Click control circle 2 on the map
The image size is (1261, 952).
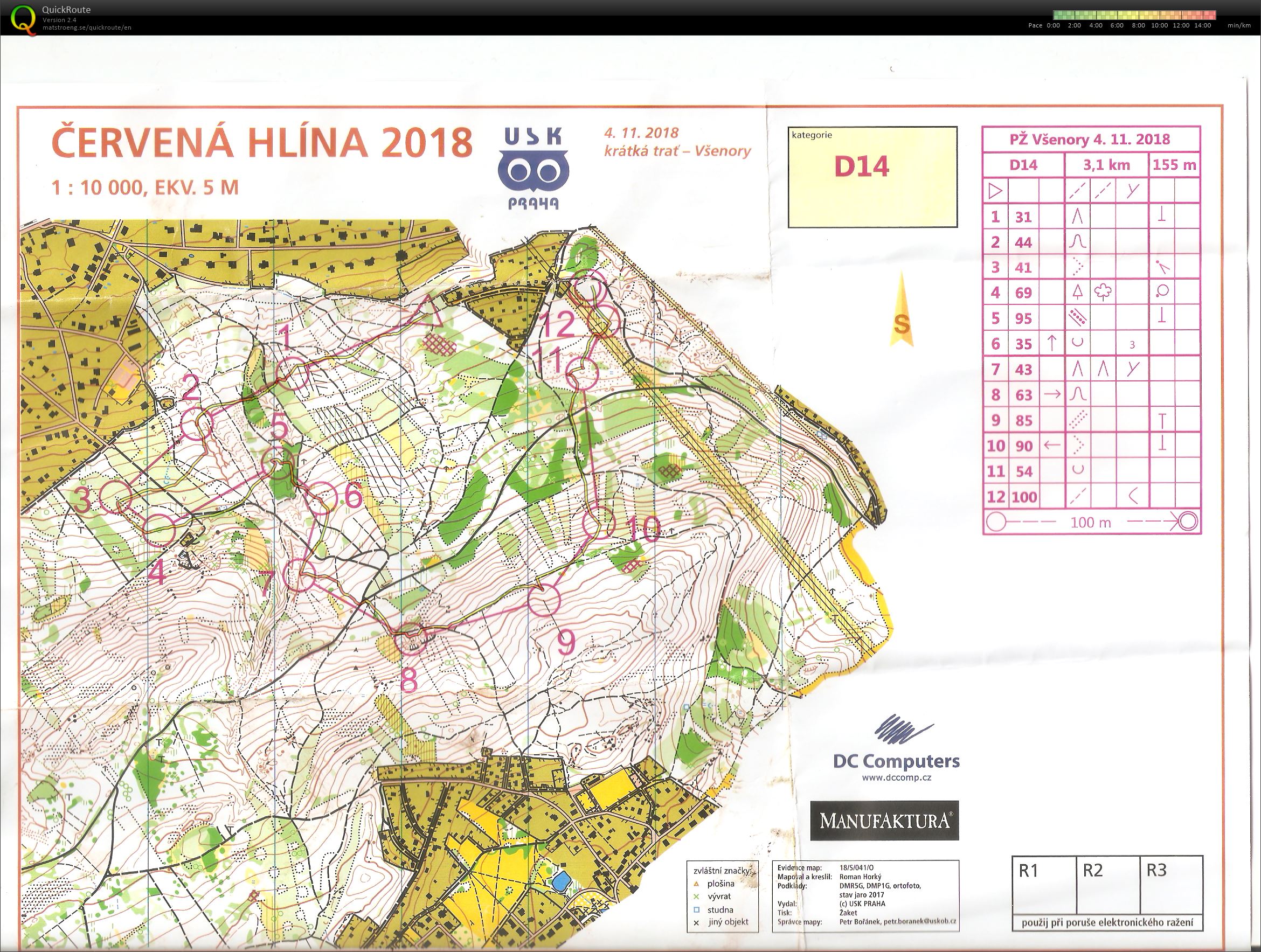pos(197,423)
